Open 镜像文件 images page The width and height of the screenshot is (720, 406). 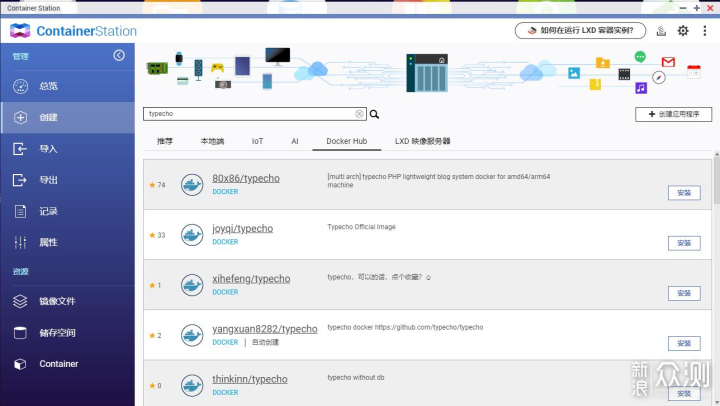pyautogui.click(x=68, y=301)
